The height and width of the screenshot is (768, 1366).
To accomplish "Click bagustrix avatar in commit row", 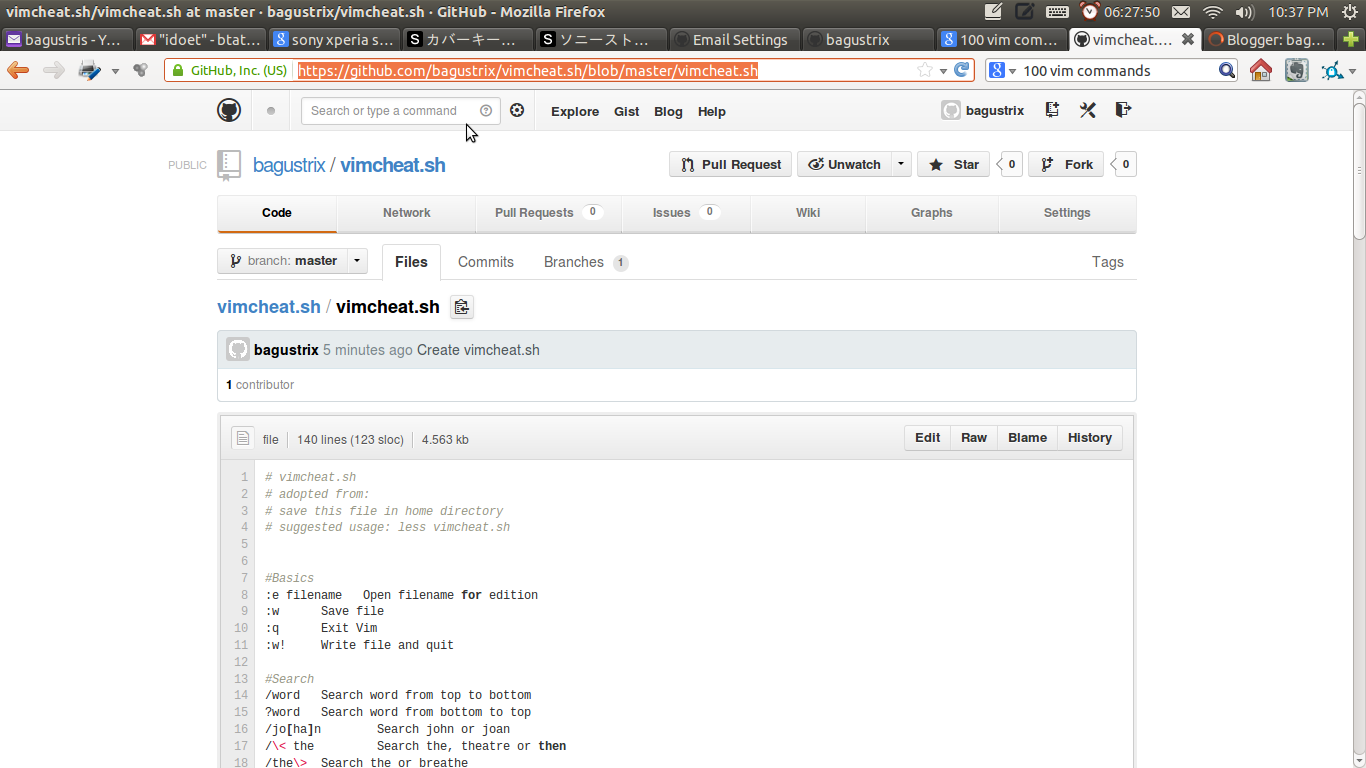I will (238, 349).
